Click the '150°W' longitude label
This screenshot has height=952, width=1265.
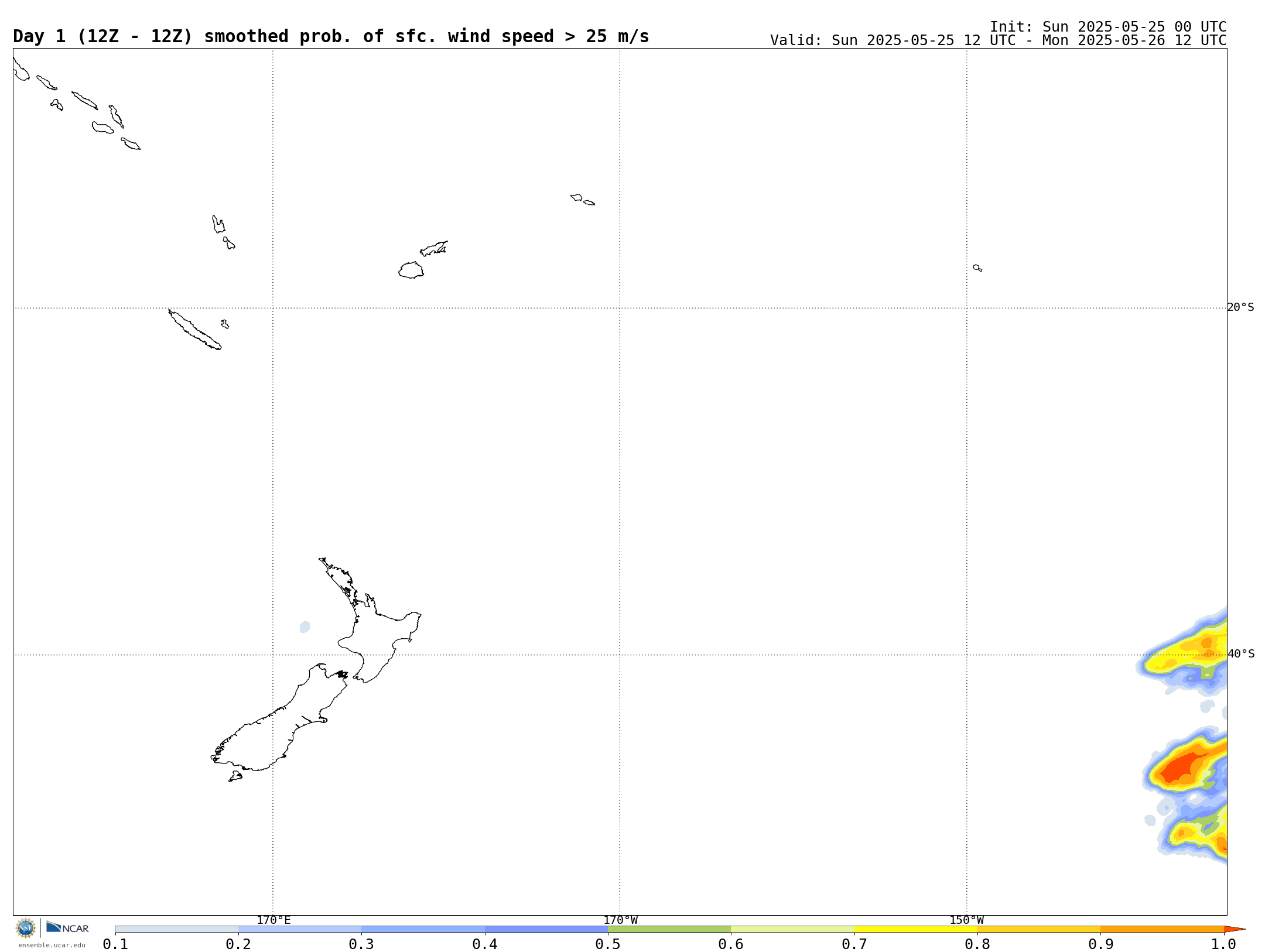[966, 920]
